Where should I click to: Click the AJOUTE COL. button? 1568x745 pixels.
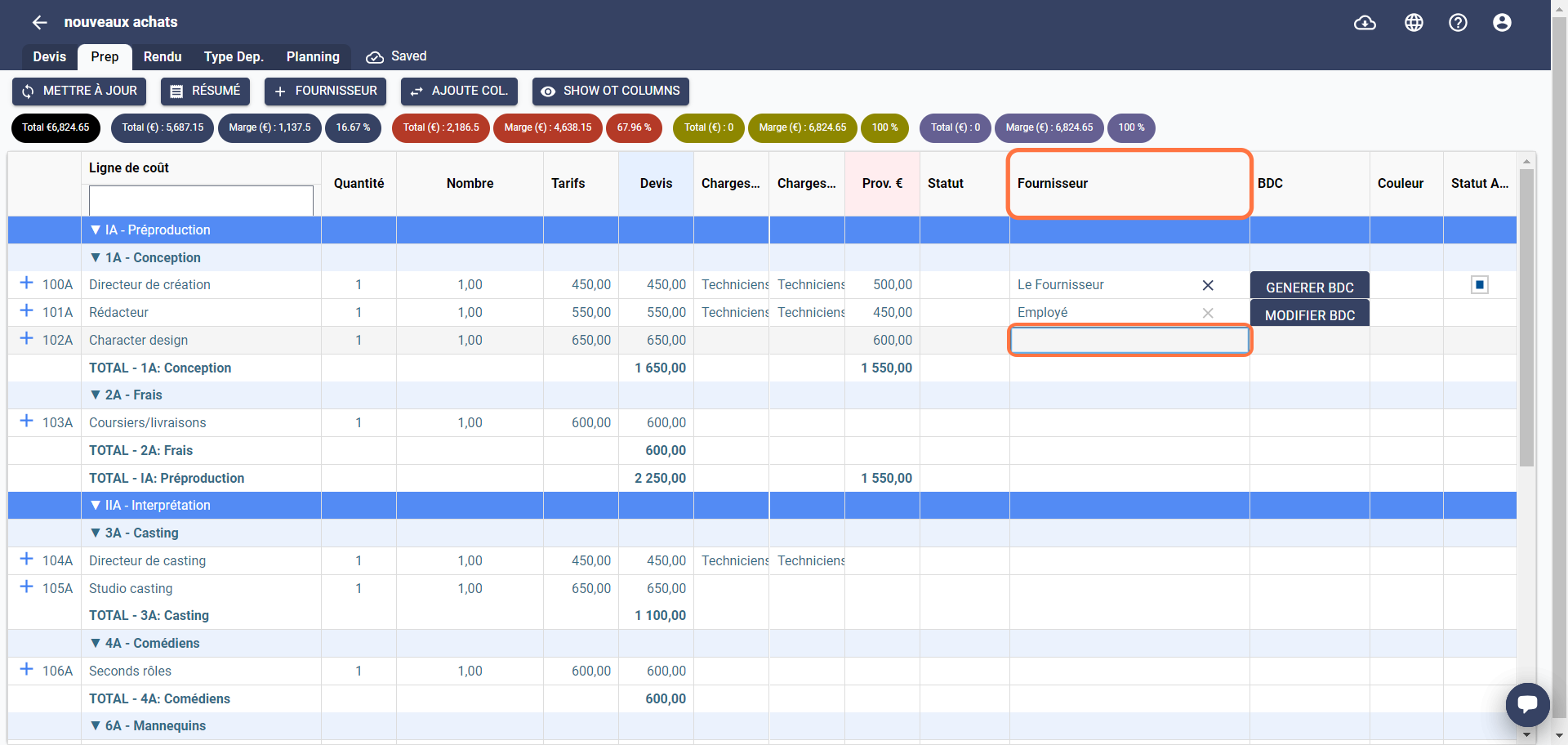[x=459, y=91]
